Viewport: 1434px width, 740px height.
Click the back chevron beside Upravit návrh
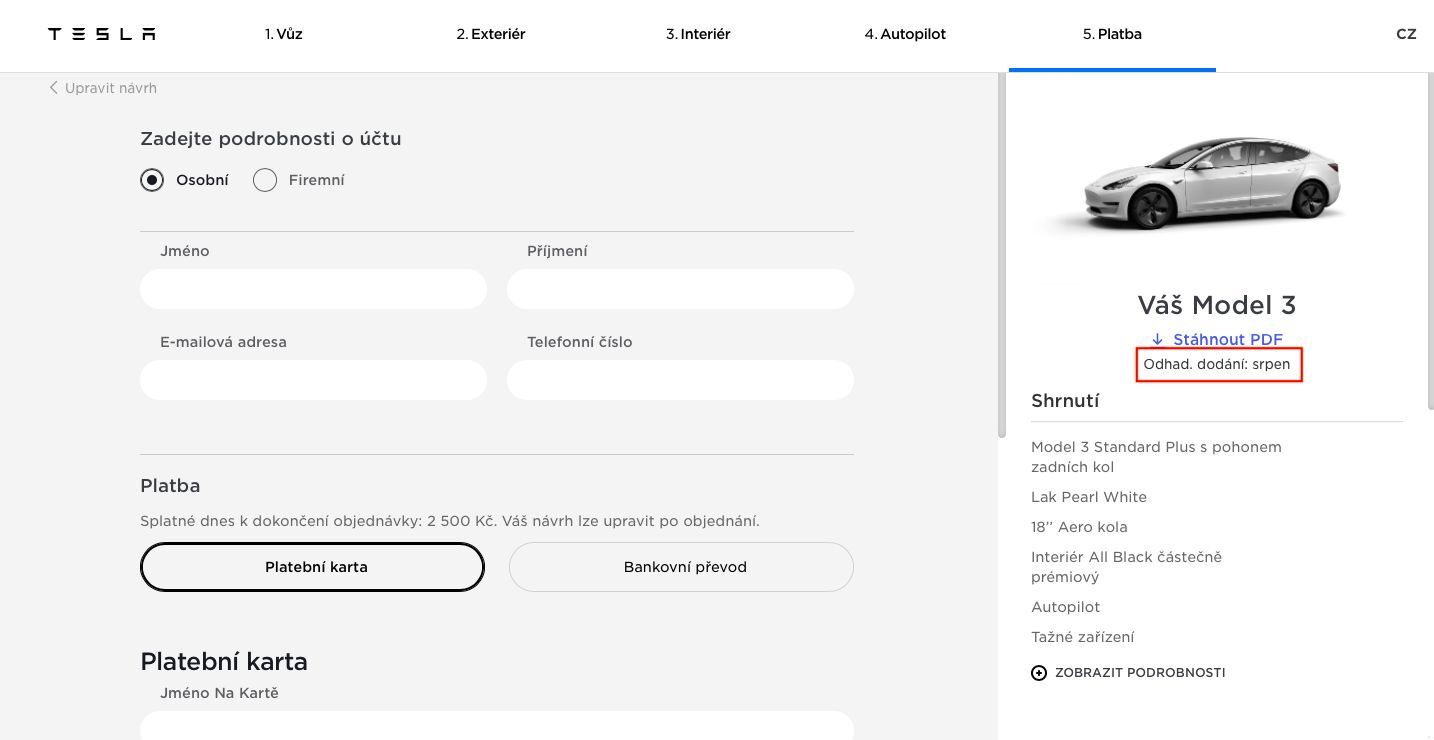54,88
